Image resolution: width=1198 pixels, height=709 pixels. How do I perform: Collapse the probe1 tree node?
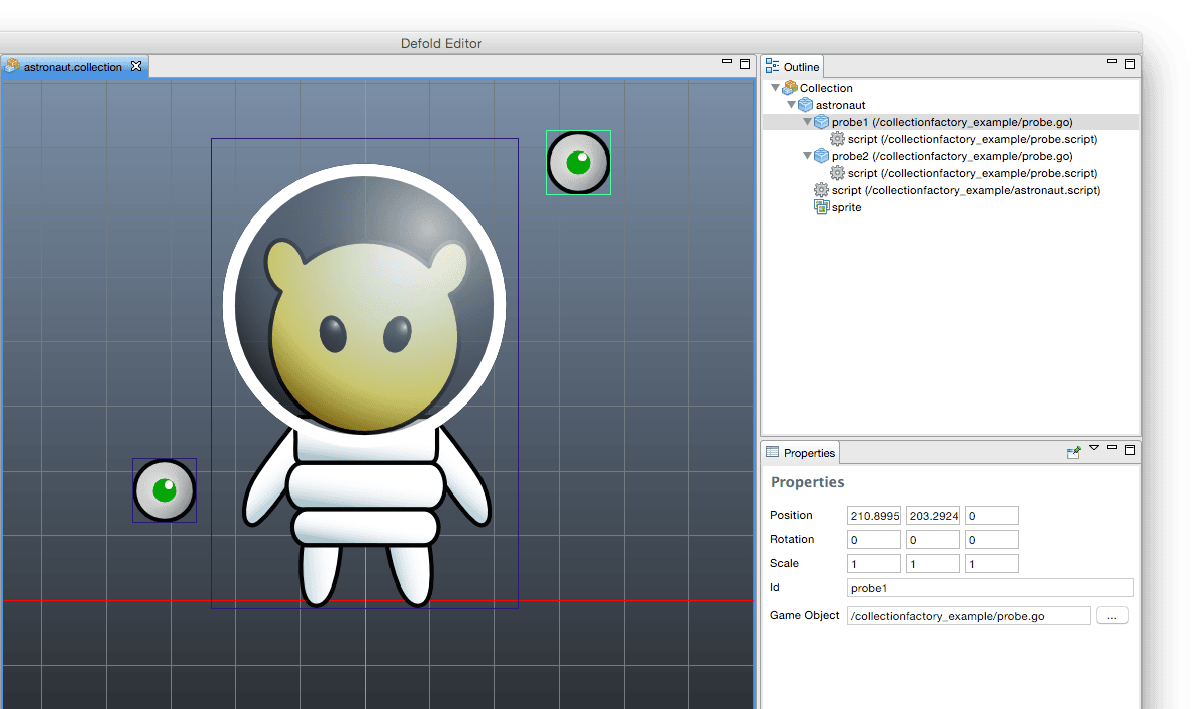(x=807, y=122)
